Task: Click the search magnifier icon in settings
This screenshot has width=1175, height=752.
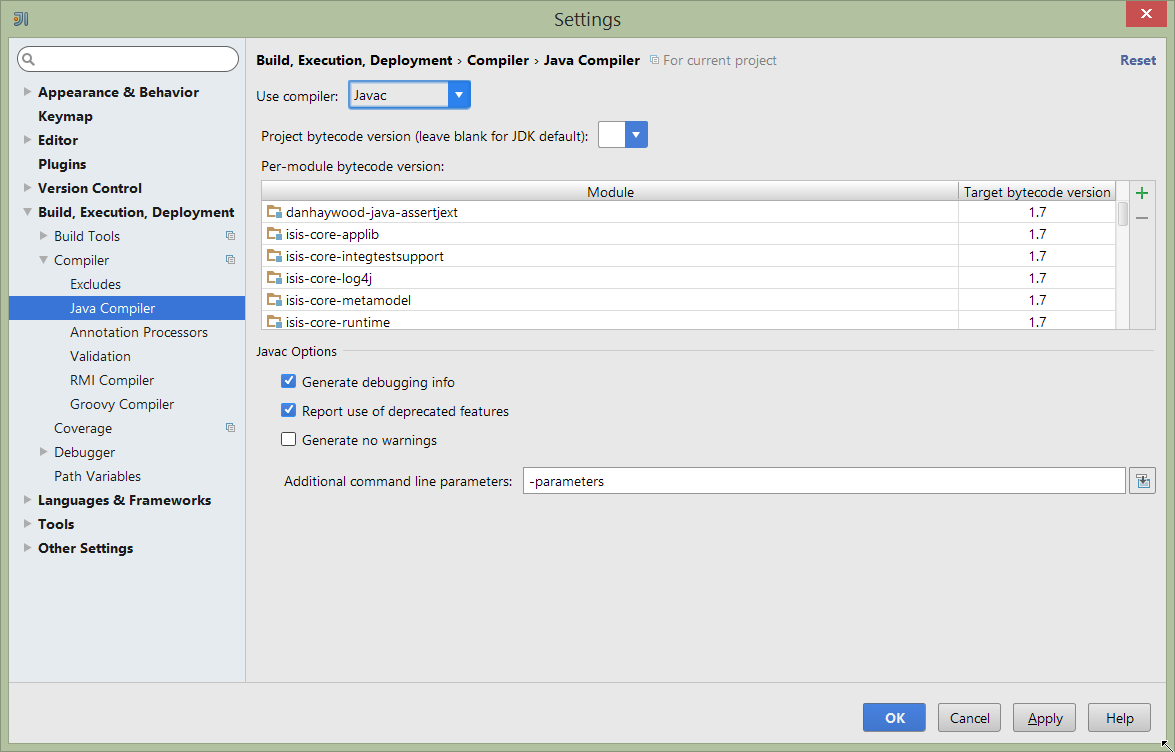Action: (28, 59)
